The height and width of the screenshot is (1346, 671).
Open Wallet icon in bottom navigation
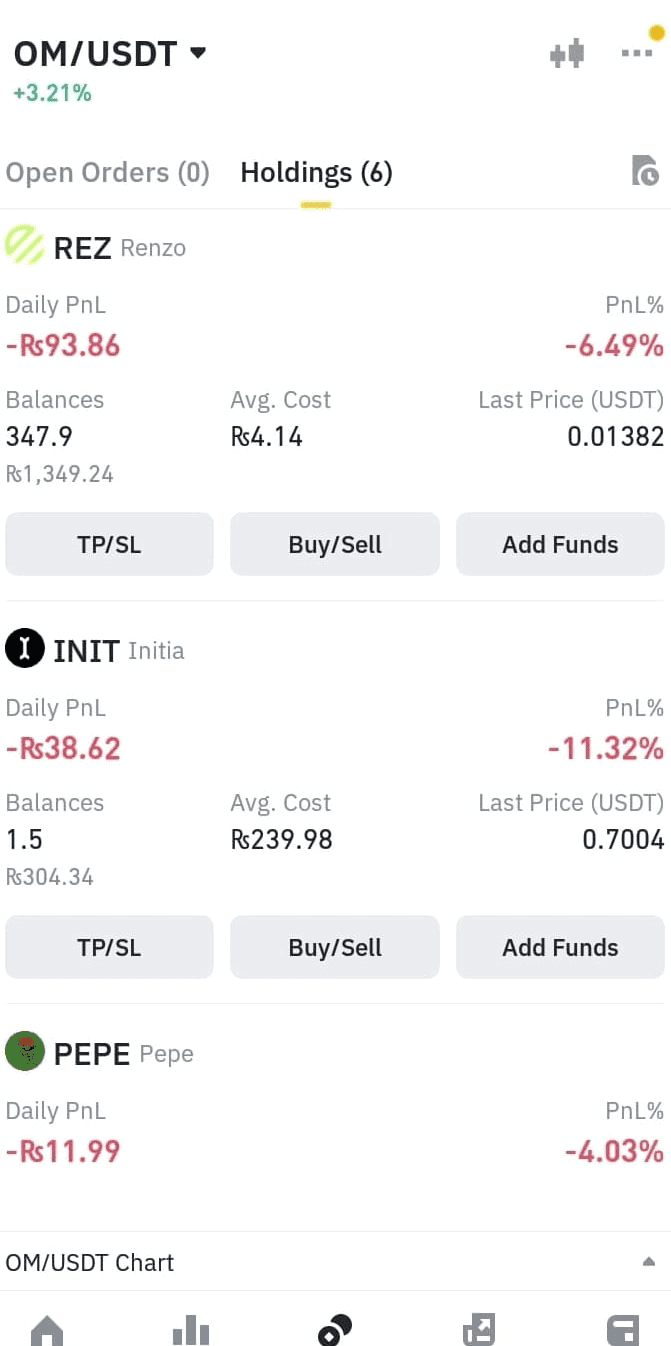[623, 1330]
